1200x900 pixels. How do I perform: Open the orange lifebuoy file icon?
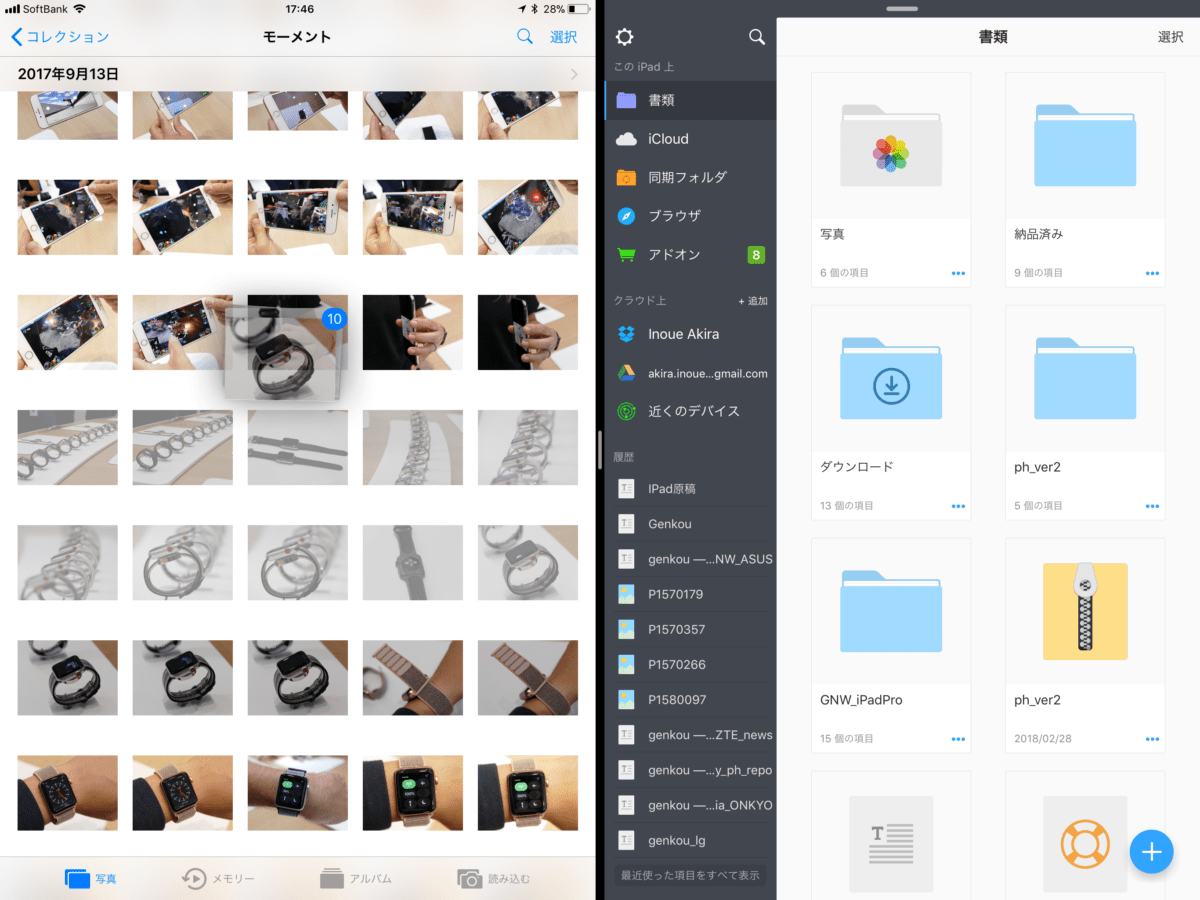pos(1085,844)
